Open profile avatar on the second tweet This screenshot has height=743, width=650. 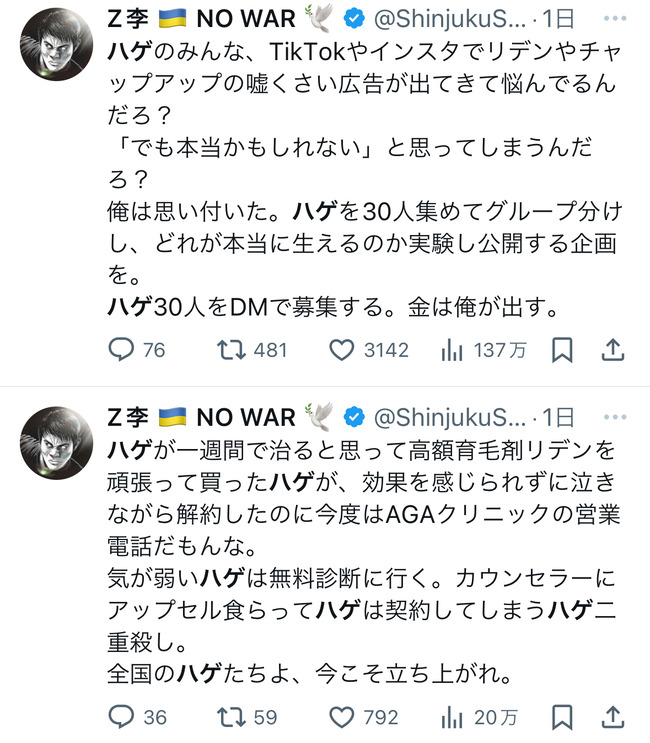point(56,443)
